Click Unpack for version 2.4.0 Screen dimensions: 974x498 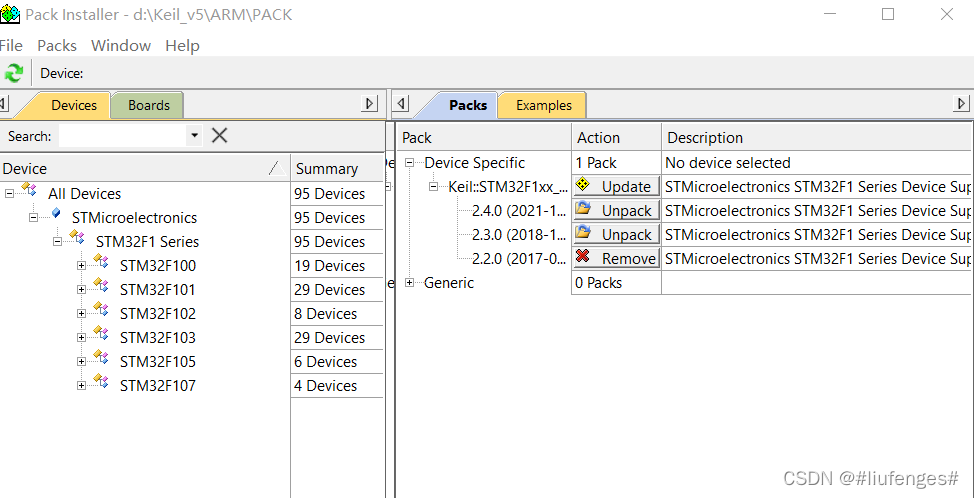click(x=616, y=211)
